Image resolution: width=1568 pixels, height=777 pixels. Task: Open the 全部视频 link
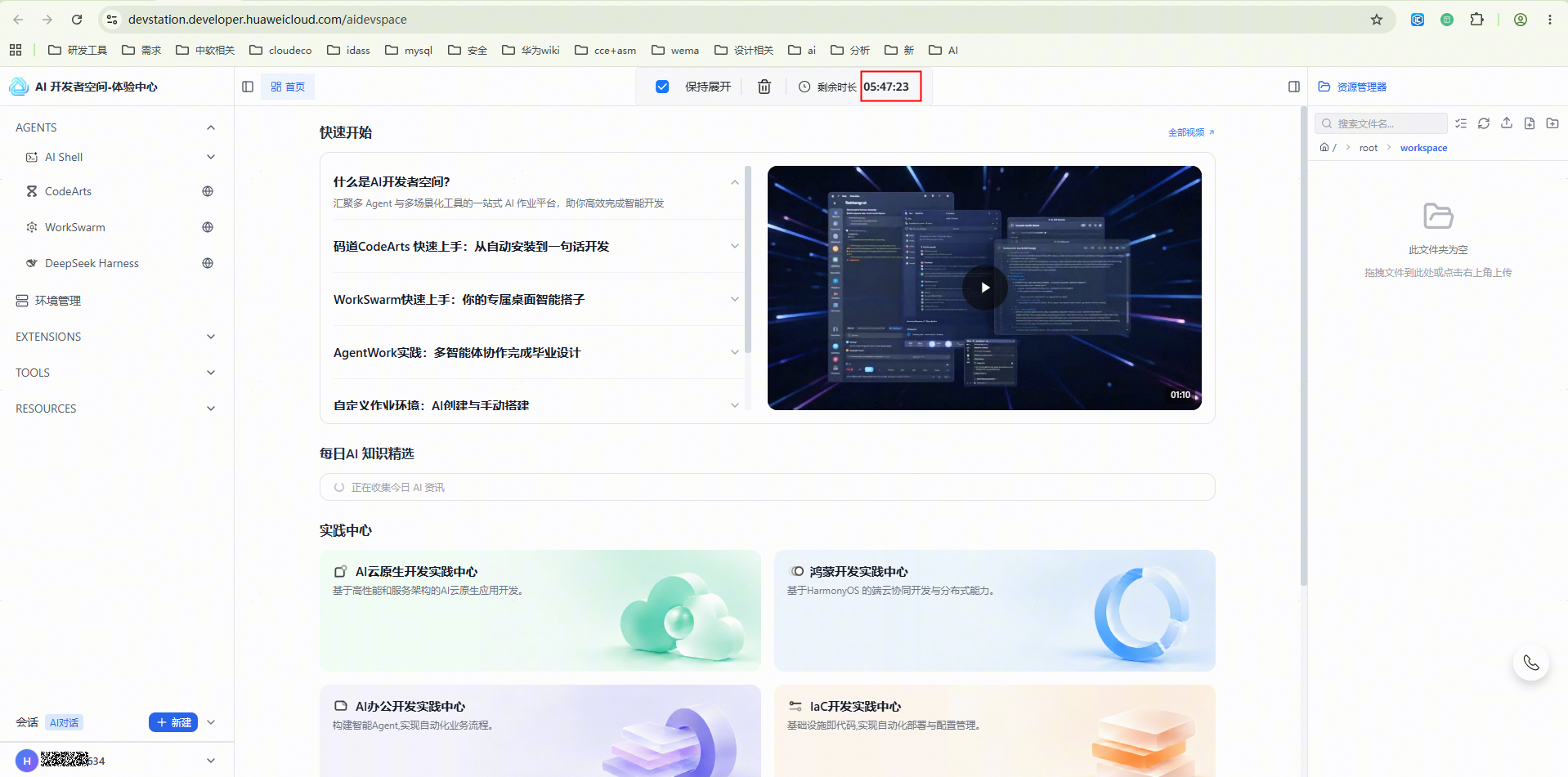click(1191, 132)
